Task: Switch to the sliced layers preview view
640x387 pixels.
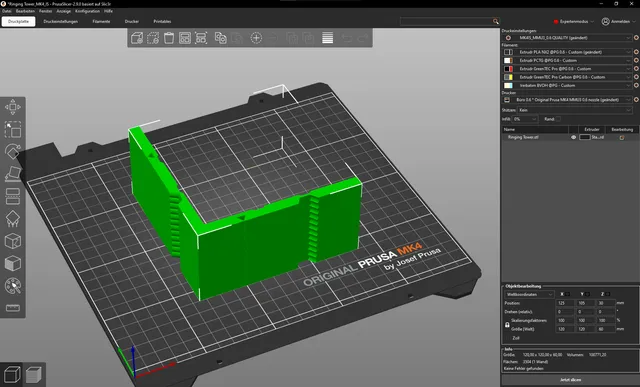Action: click(33, 375)
